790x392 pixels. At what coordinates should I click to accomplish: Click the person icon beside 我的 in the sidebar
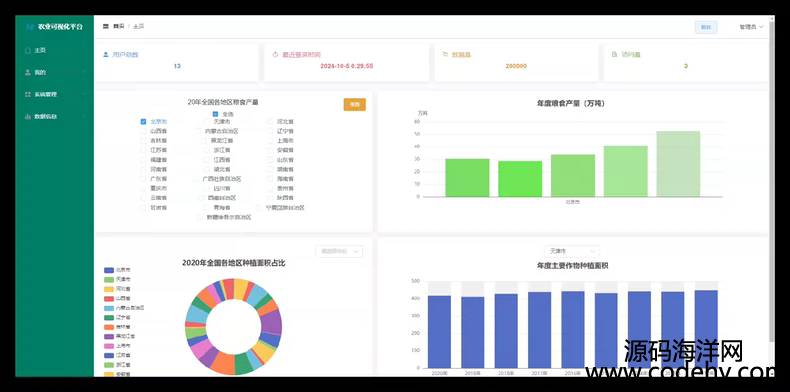pos(28,73)
